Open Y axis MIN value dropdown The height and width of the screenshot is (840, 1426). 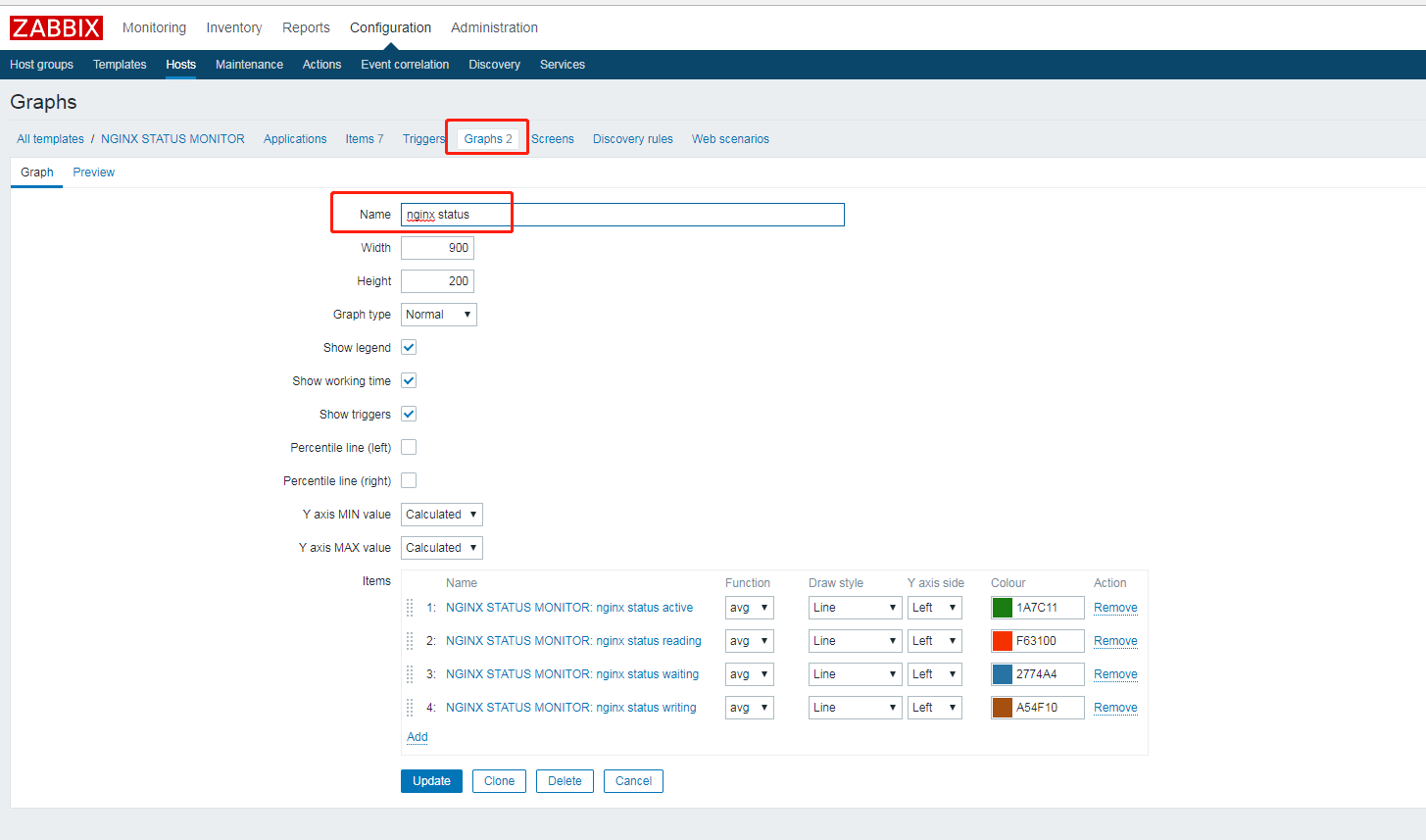click(442, 515)
